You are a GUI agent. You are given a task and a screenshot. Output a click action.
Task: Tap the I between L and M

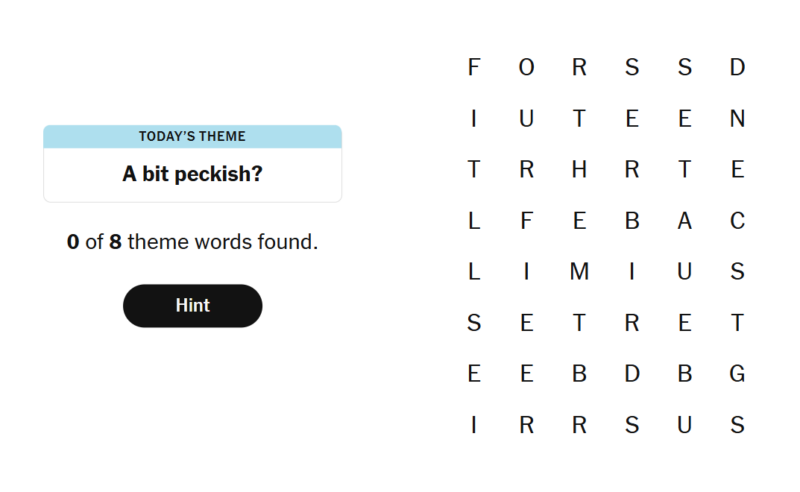point(527,272)
